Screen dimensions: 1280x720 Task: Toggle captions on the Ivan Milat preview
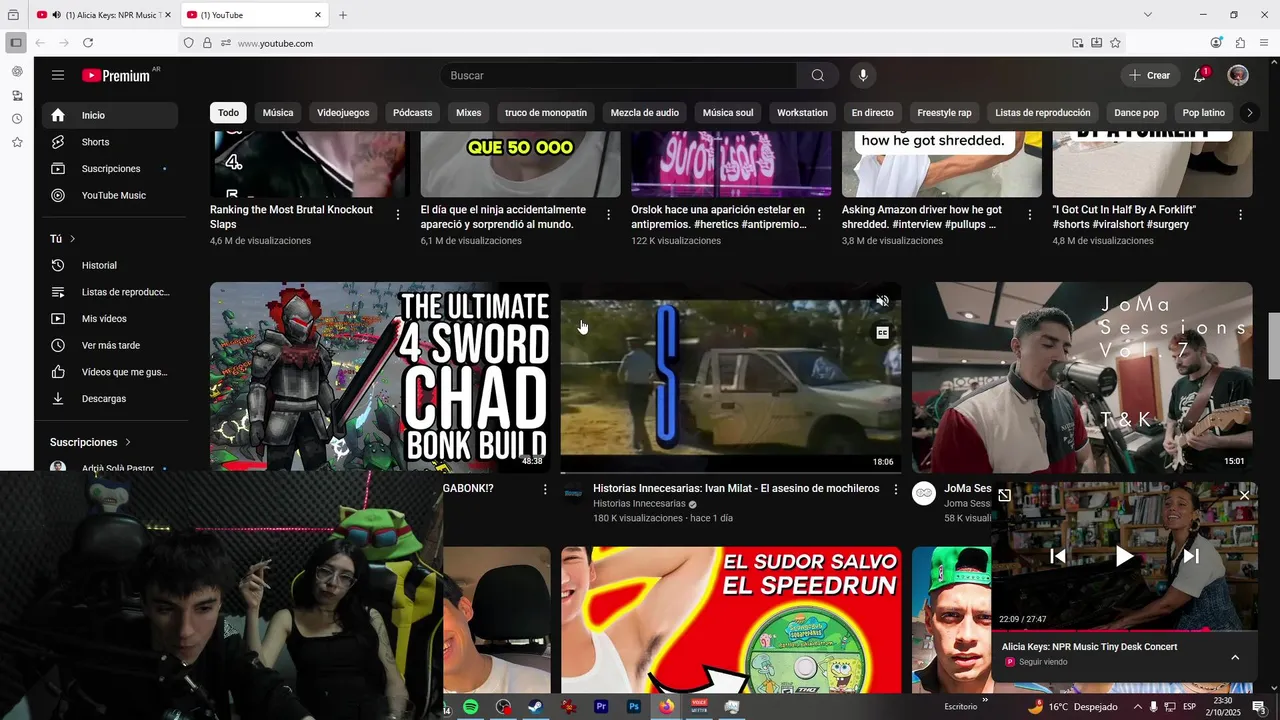pyautogui.click(x=882, y=333)
